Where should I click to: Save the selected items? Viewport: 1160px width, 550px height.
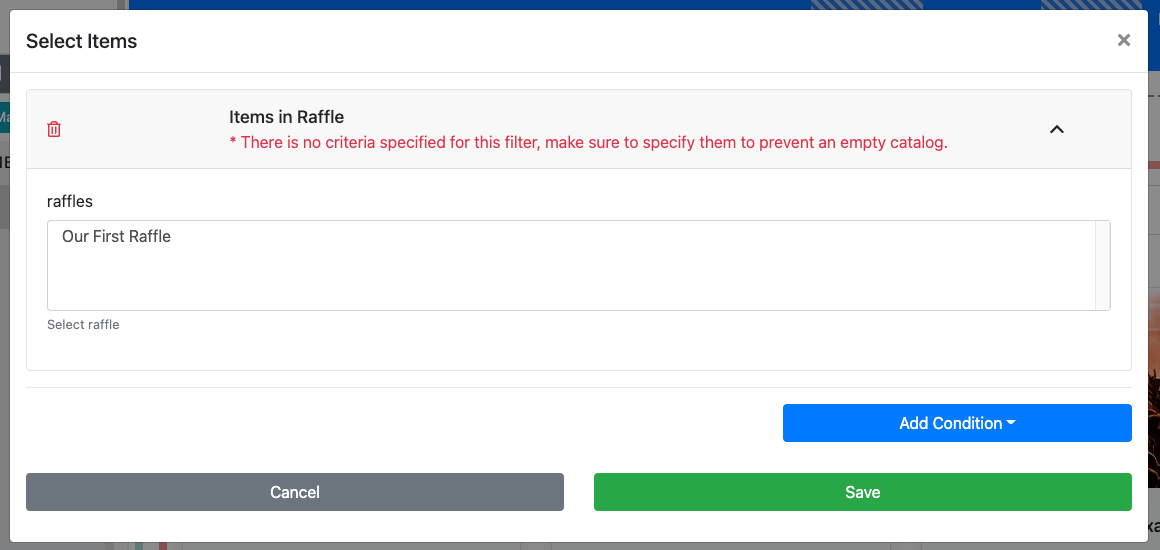[862, 492]
